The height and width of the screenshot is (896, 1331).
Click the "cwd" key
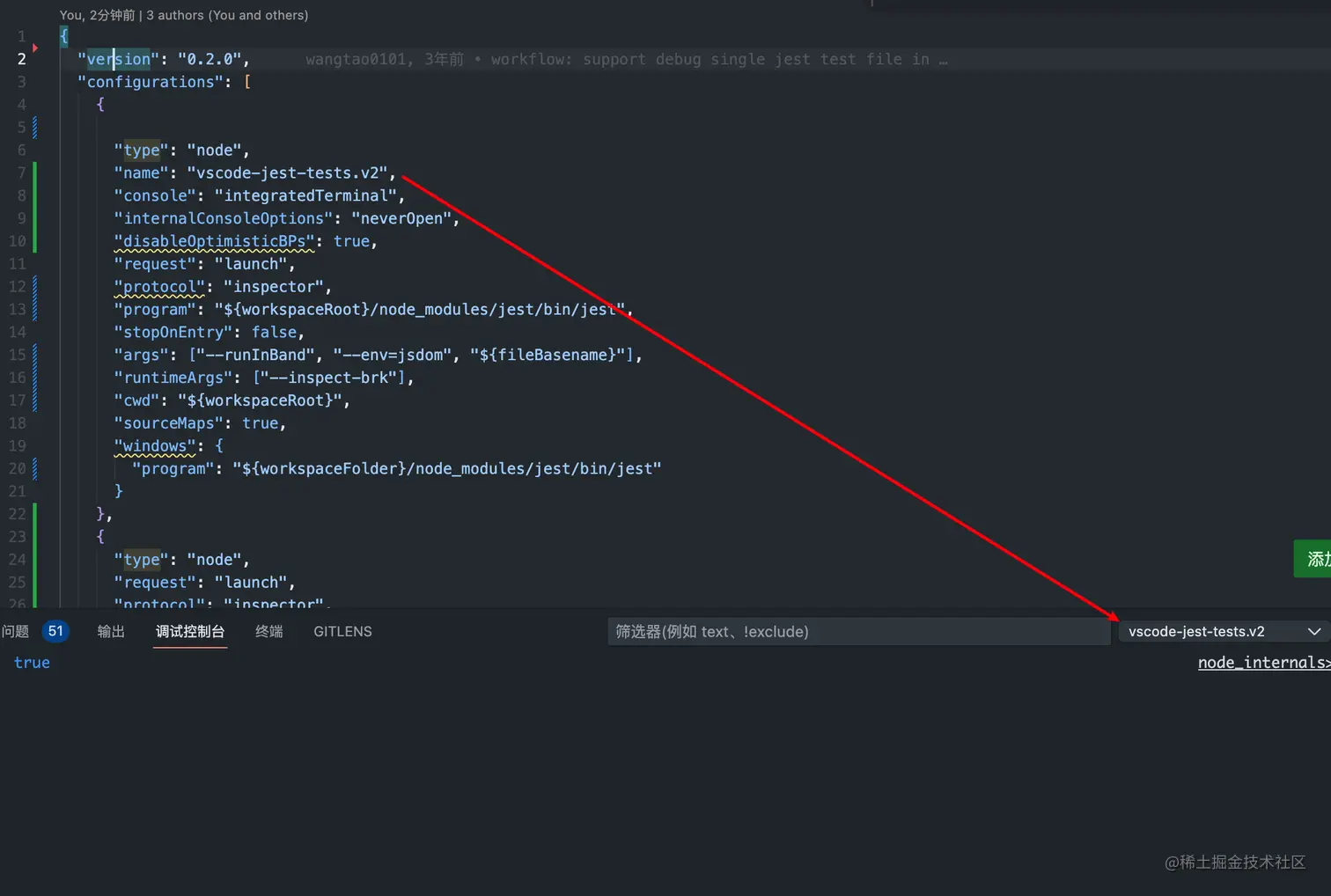coord(136,400)
